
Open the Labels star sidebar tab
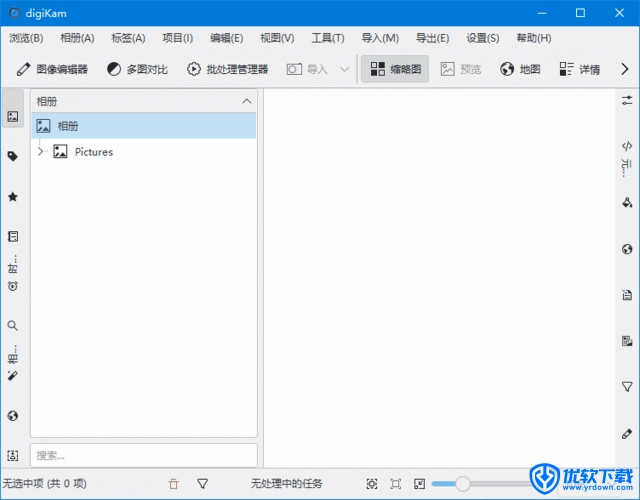point(13,197)
